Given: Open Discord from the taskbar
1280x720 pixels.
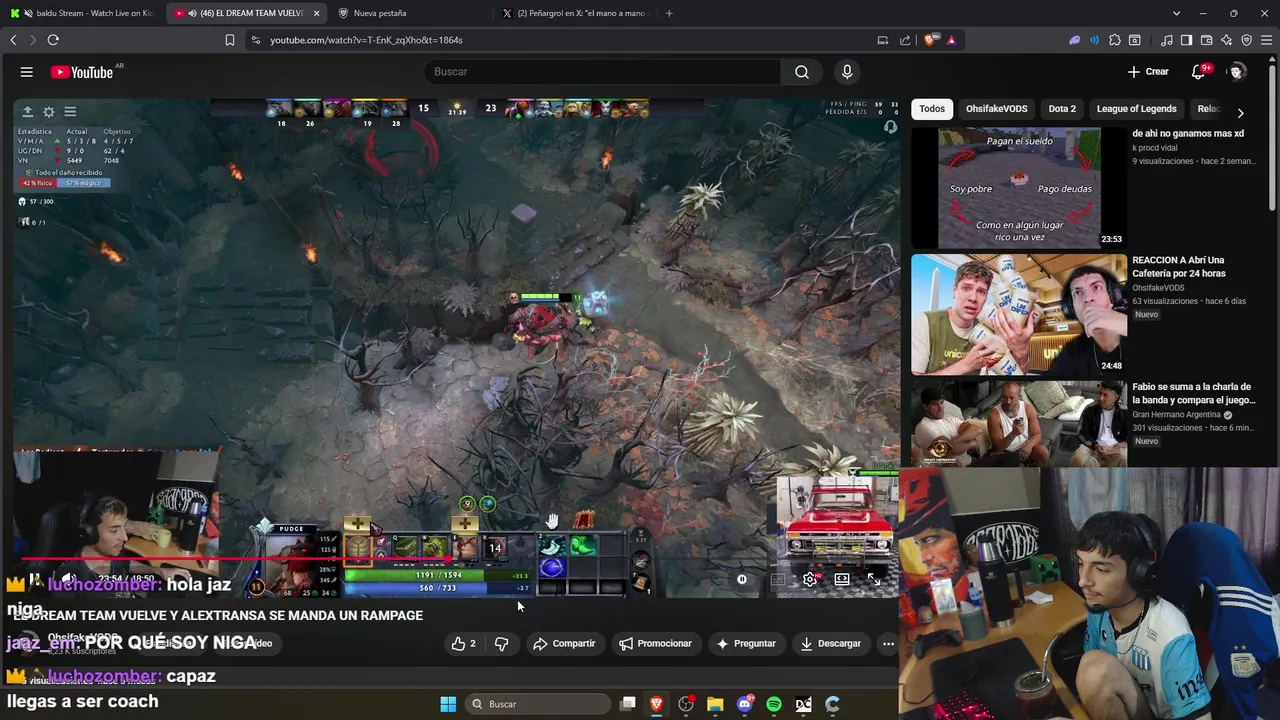Looking at the screenshot, I should tap(745, 704).
